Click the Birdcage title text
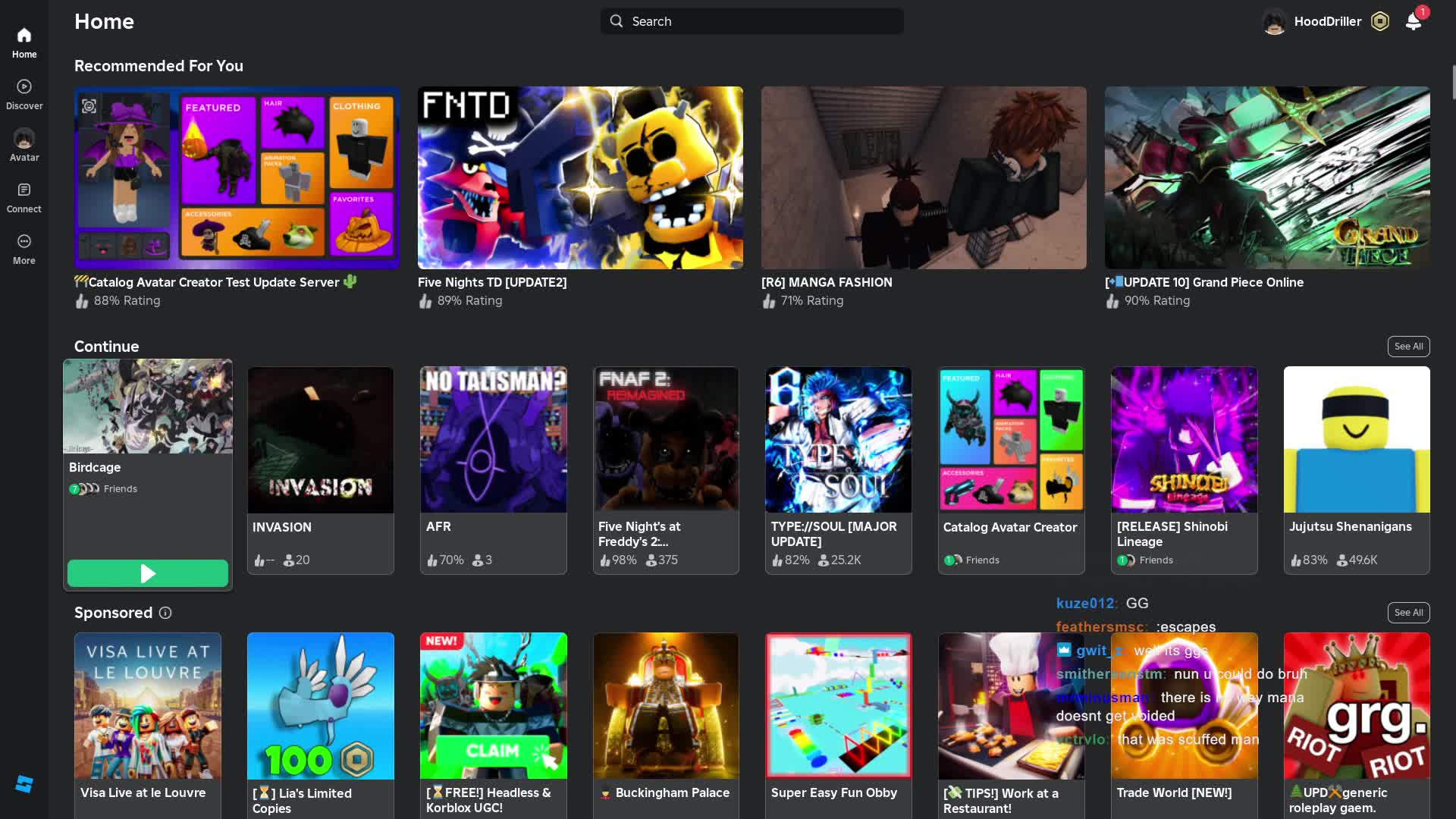Image resolution: width=1456 pixels, height=819 pixels. [95, 468]
